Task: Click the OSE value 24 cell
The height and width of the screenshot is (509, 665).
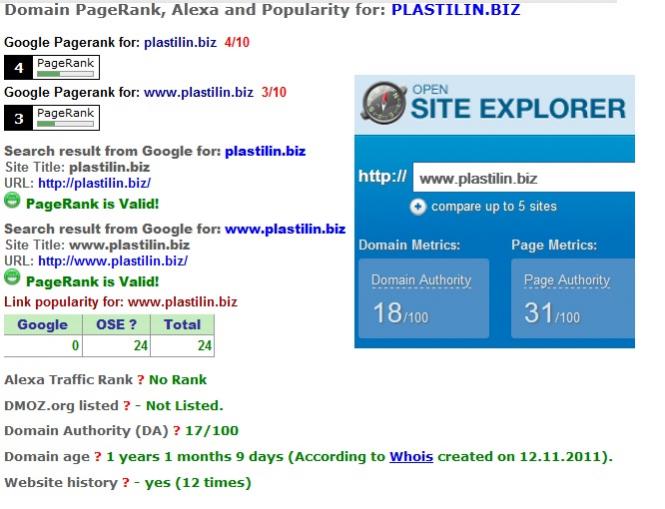Action: click(116, 346)
